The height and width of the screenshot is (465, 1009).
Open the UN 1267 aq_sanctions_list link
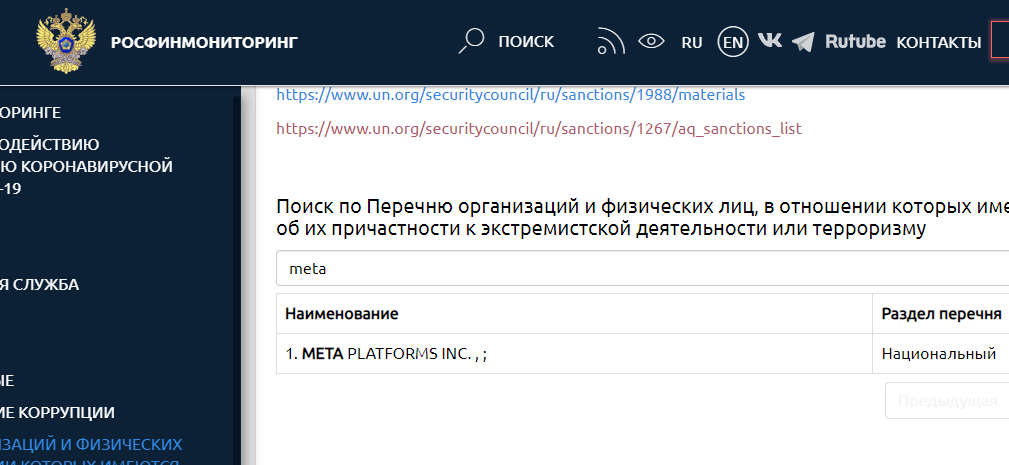(x=538, y=128)
